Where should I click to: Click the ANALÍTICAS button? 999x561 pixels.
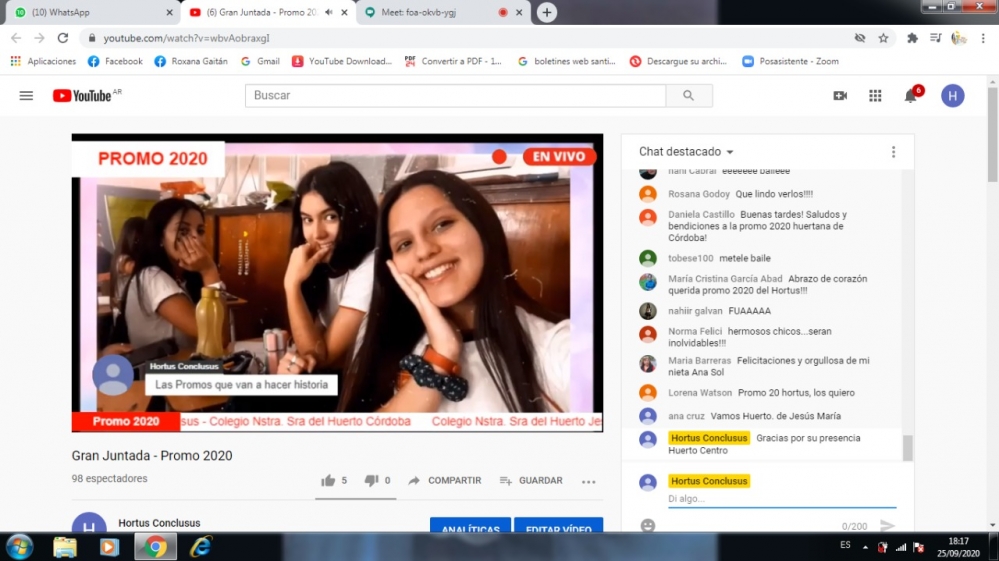pos(470,525)
